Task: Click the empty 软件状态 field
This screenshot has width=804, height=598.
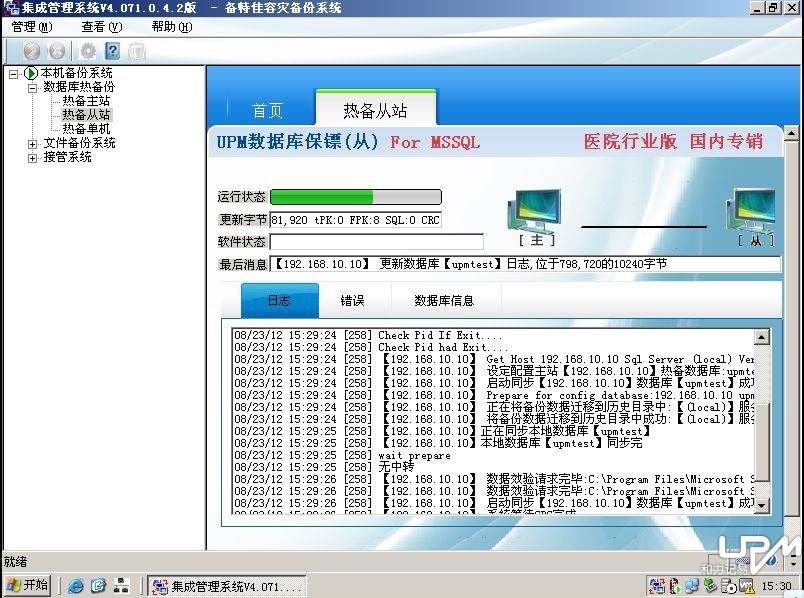Action: coord(377,242)
